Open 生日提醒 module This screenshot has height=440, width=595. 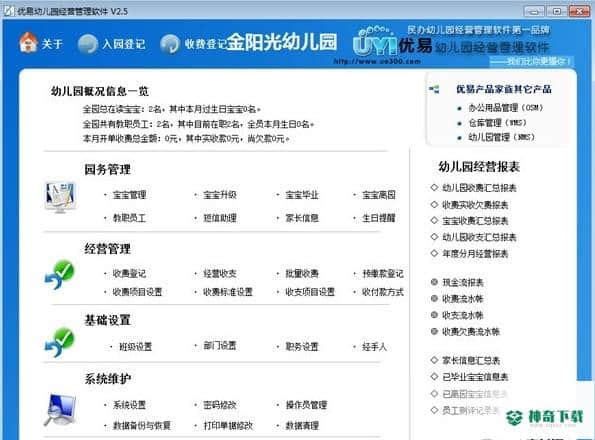pyautogui.click(x=379, y=218)
